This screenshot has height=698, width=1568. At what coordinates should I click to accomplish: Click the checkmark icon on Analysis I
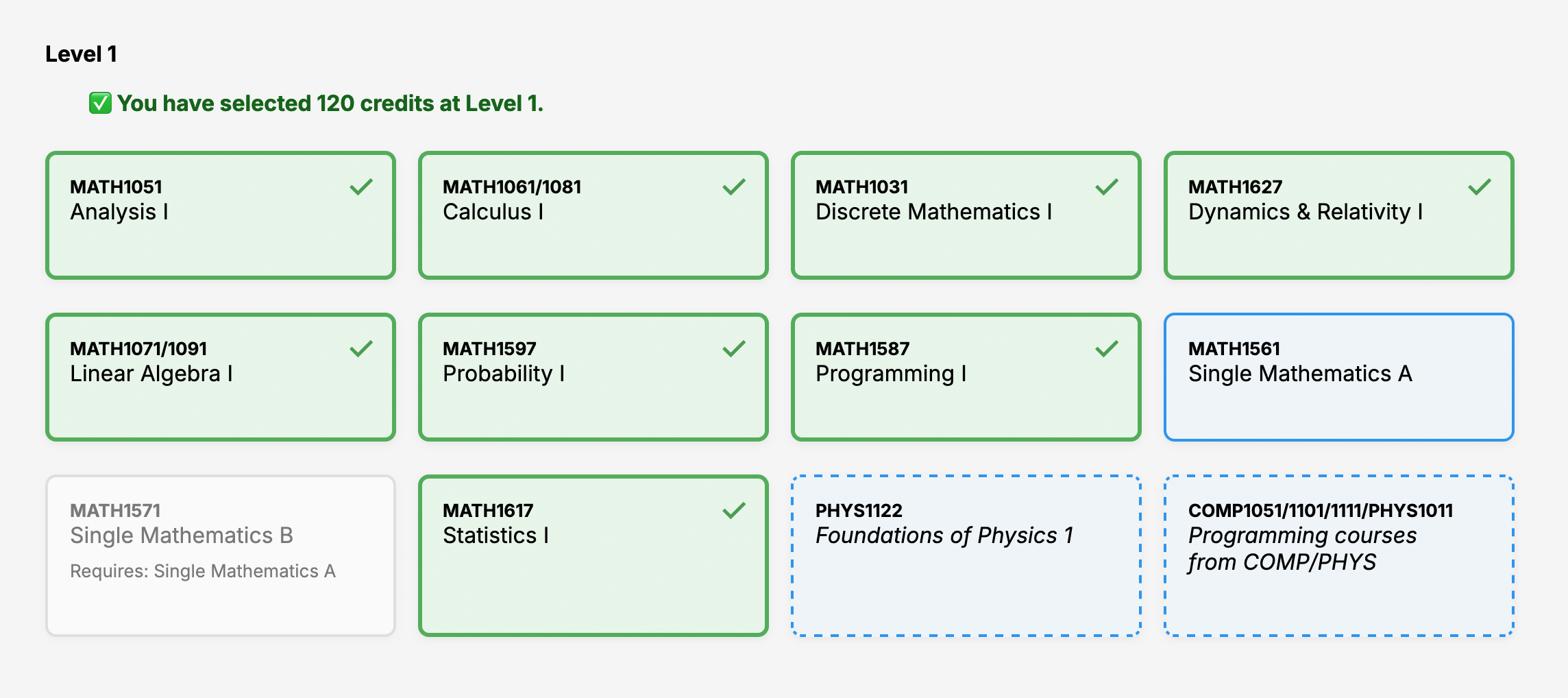[361, 187]
